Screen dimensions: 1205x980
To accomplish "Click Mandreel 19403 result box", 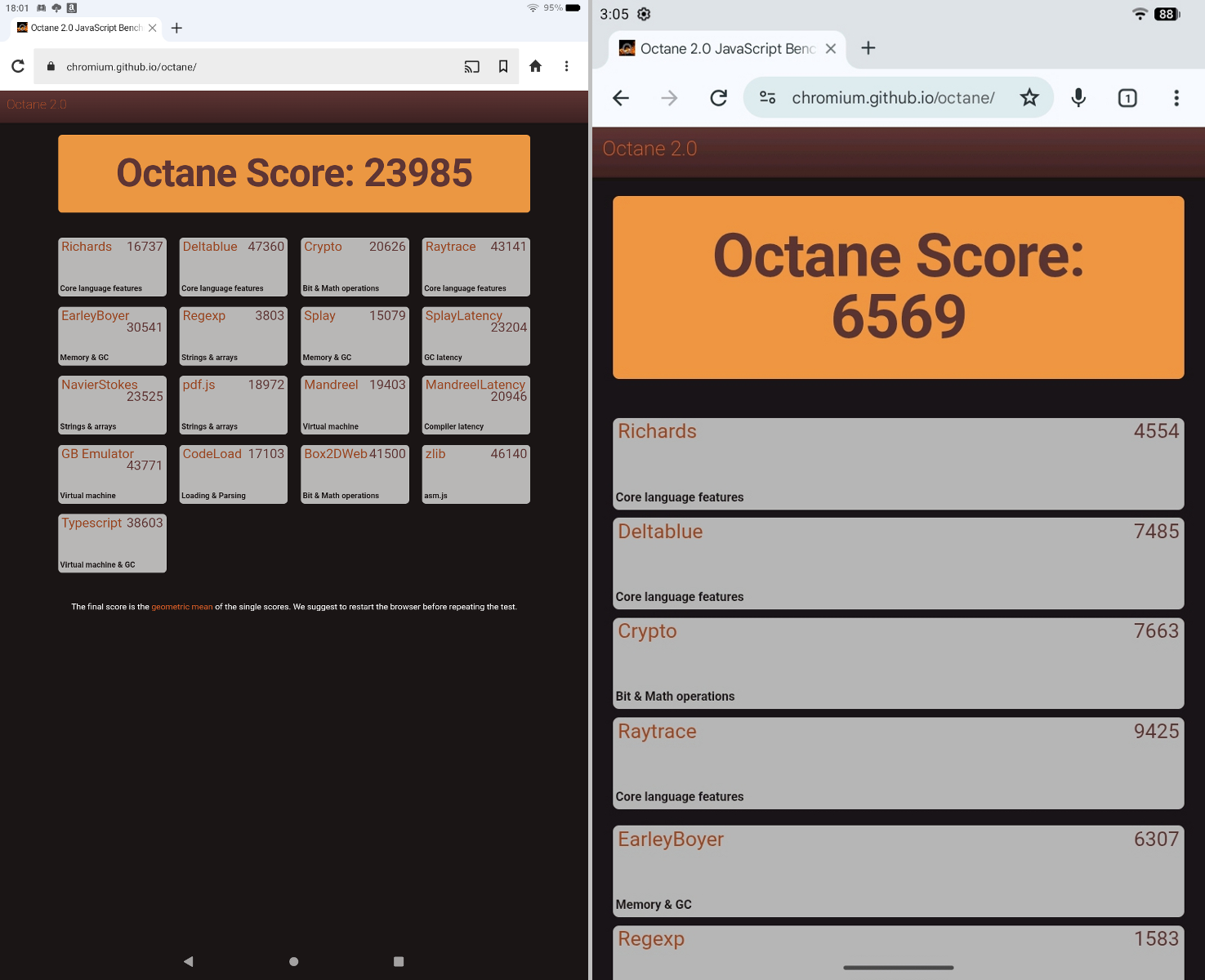I will click(x=355, y=405).
